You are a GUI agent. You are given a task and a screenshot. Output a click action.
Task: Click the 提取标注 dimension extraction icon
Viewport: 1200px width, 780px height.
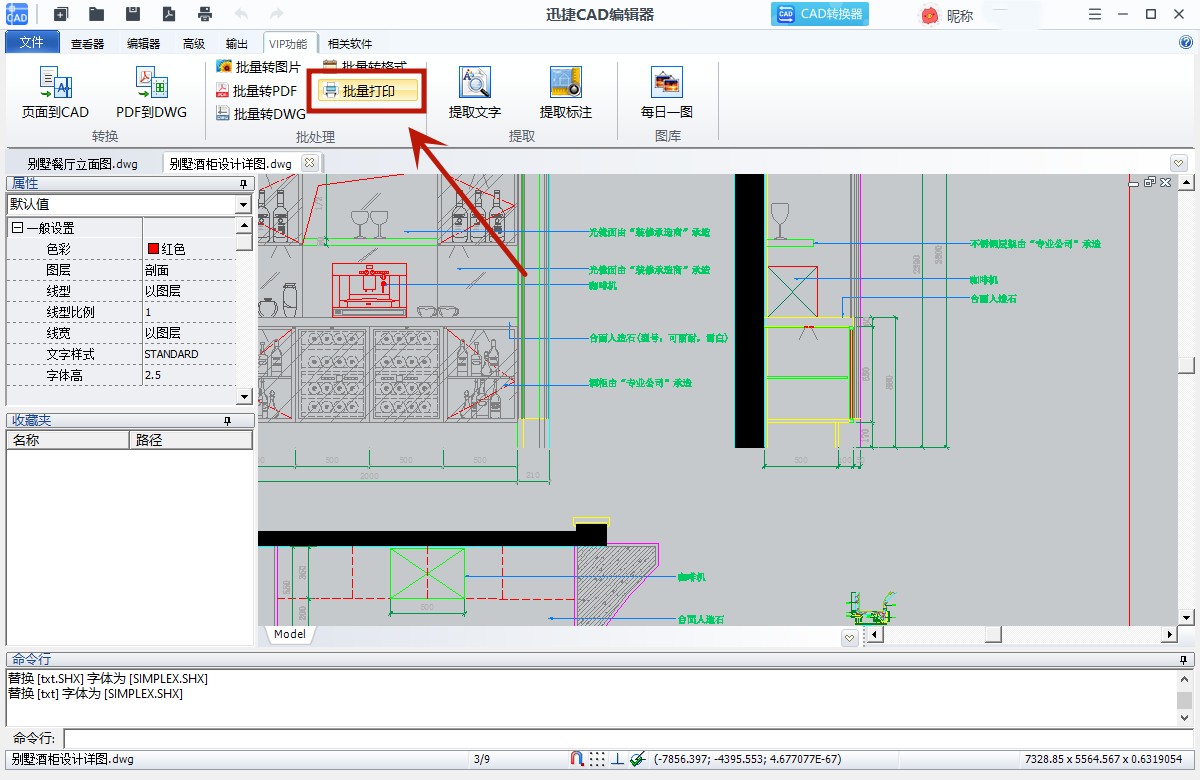[565, 82]
